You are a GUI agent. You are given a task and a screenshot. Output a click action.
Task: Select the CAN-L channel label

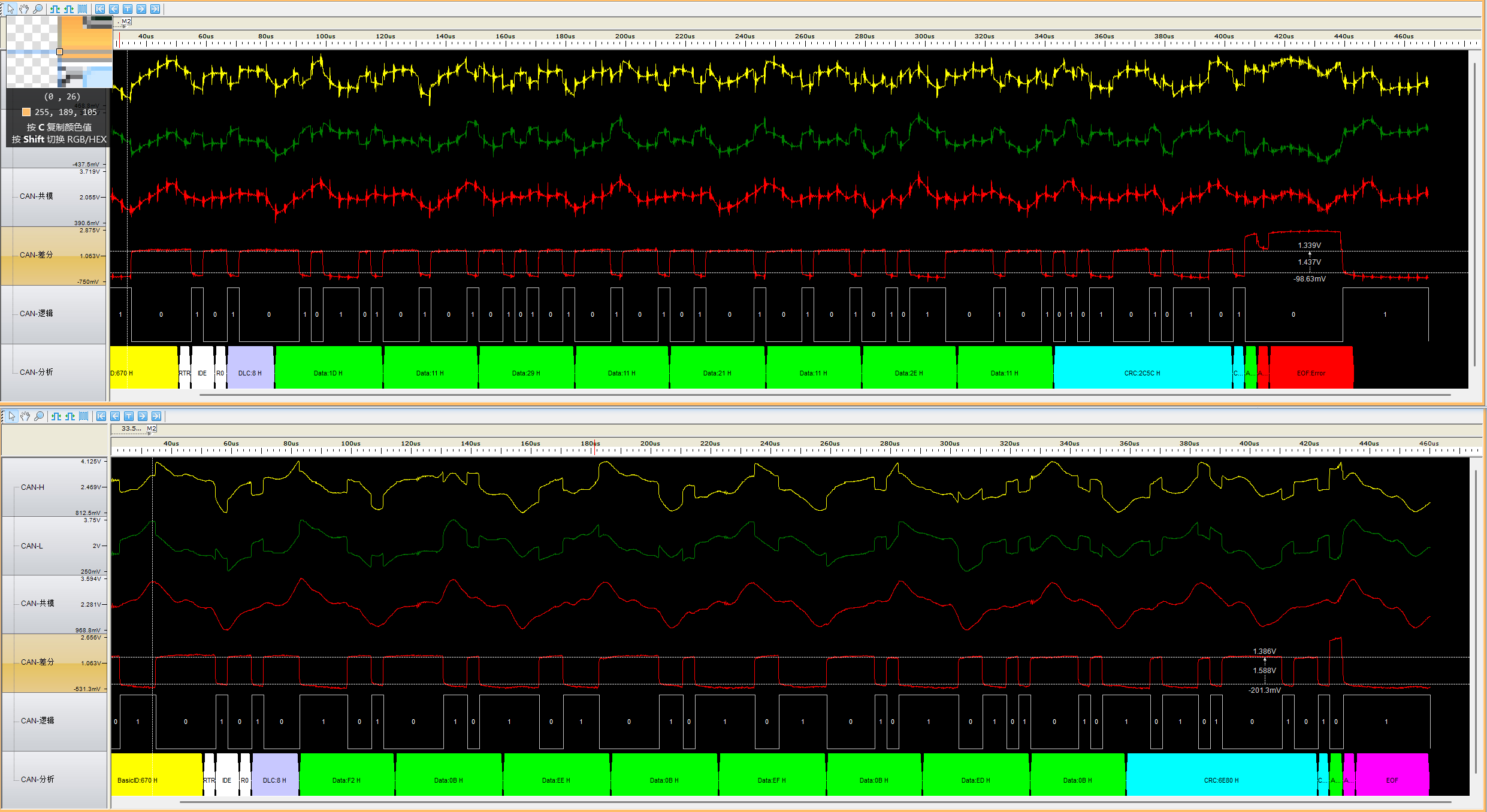[32, 546]
